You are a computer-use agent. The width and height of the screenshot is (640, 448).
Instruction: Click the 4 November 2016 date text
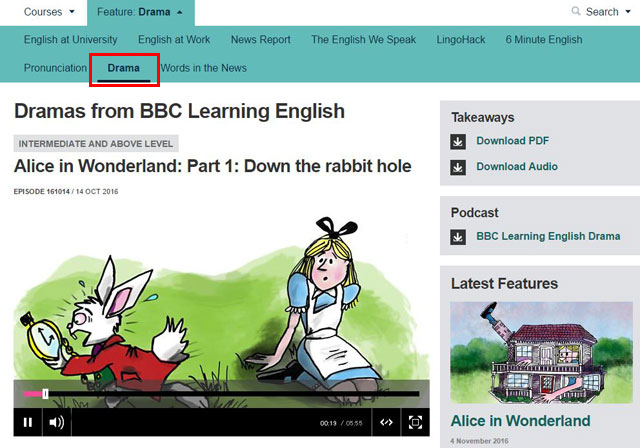(480, 441)
